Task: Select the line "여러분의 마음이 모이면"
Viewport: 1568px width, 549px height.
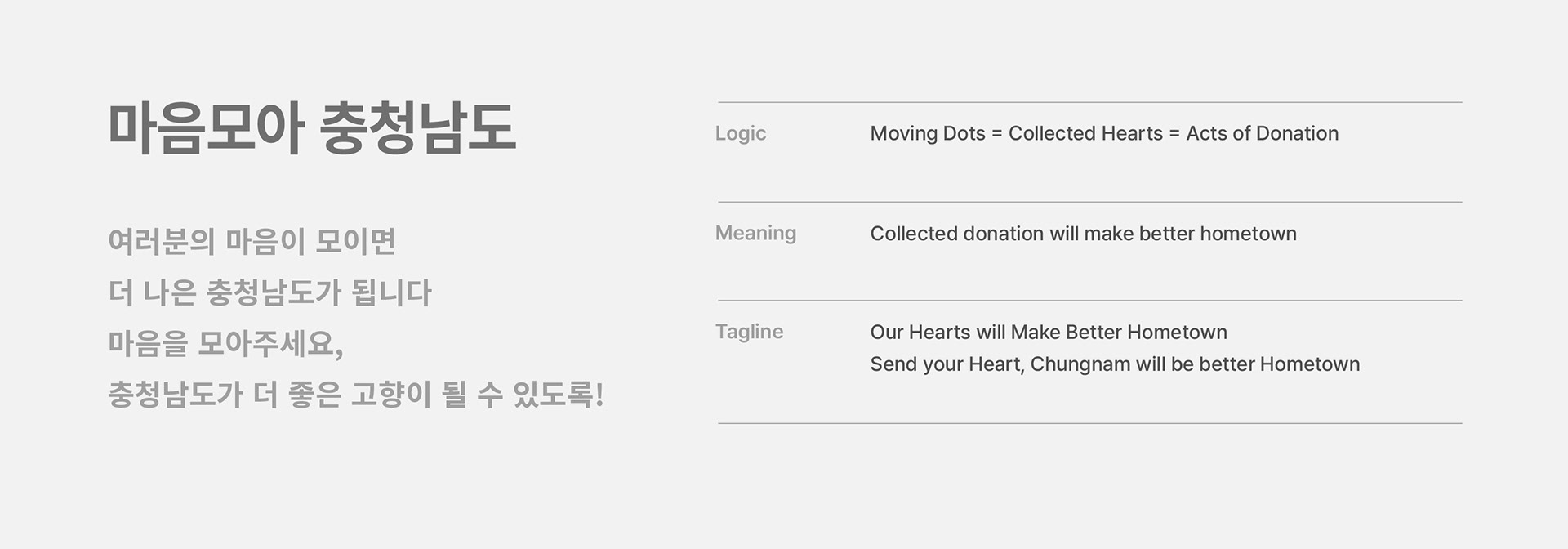Action: pyautogui.click(x=252, y=242)
